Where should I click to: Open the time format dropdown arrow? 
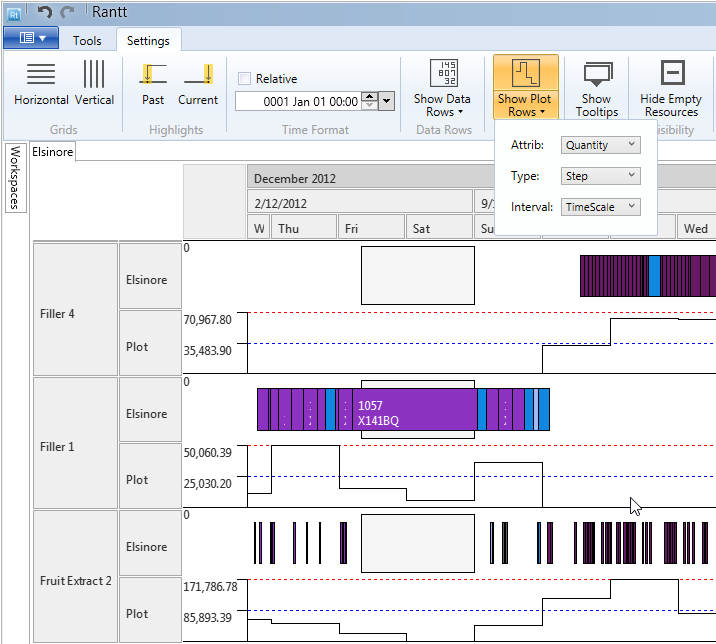click(387, 101)
